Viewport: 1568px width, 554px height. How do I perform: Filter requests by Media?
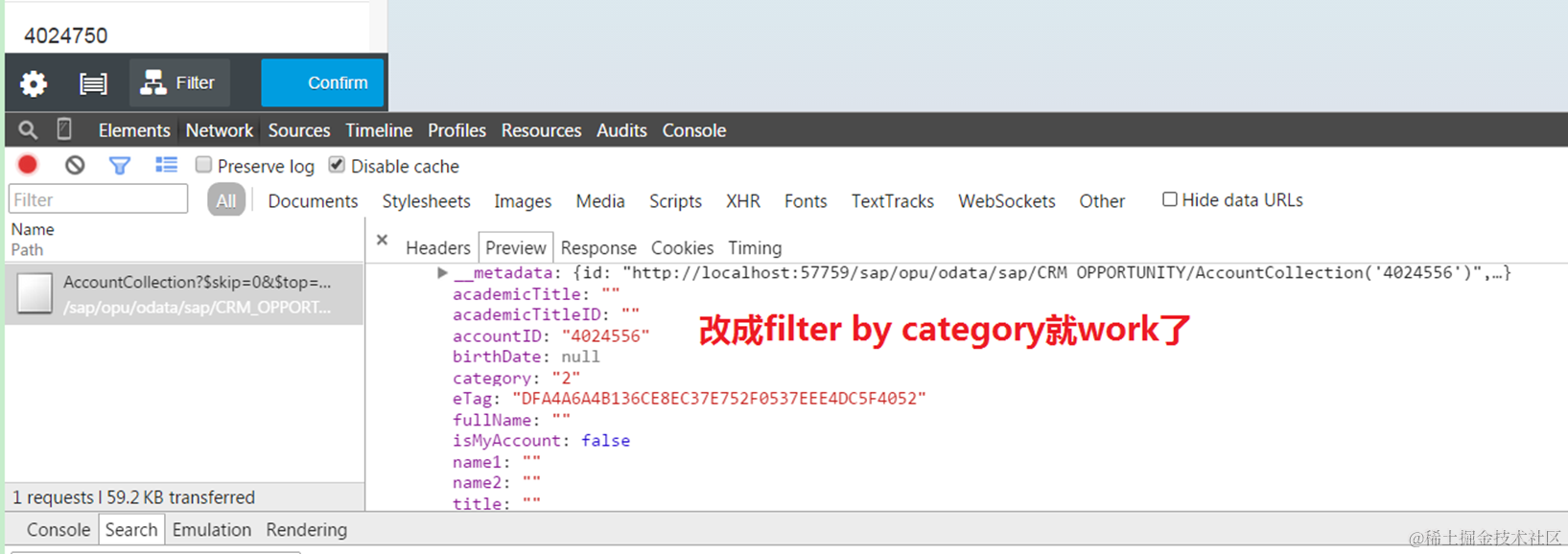[x=600, y=201]
